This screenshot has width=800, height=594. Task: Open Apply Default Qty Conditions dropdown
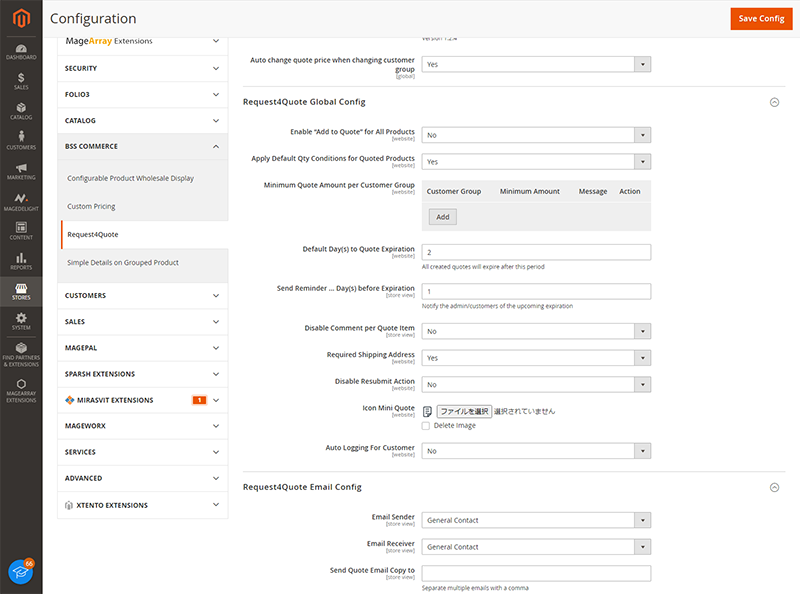pos(536,162)
